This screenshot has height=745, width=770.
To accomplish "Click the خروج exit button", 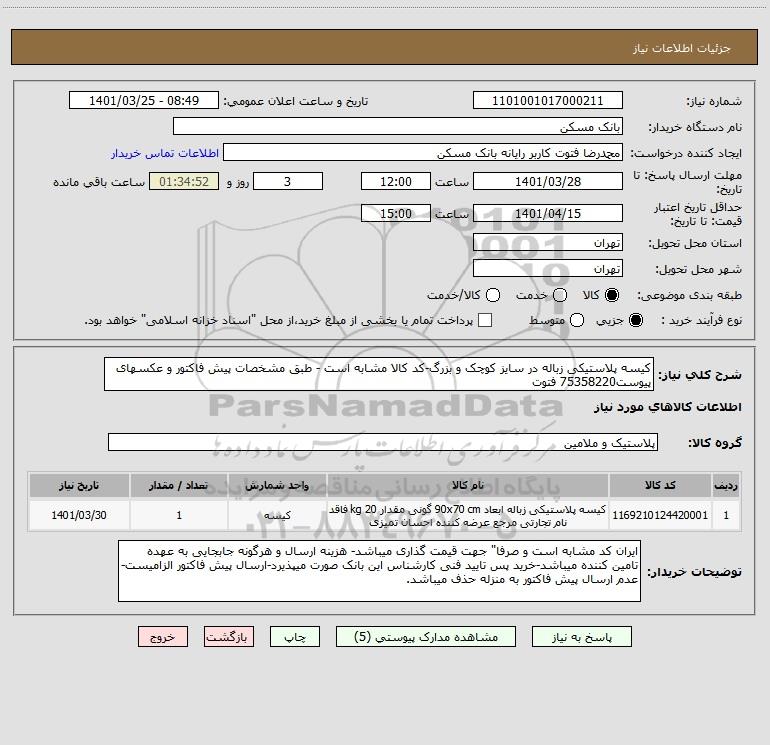I will click(x=163, y=637).
